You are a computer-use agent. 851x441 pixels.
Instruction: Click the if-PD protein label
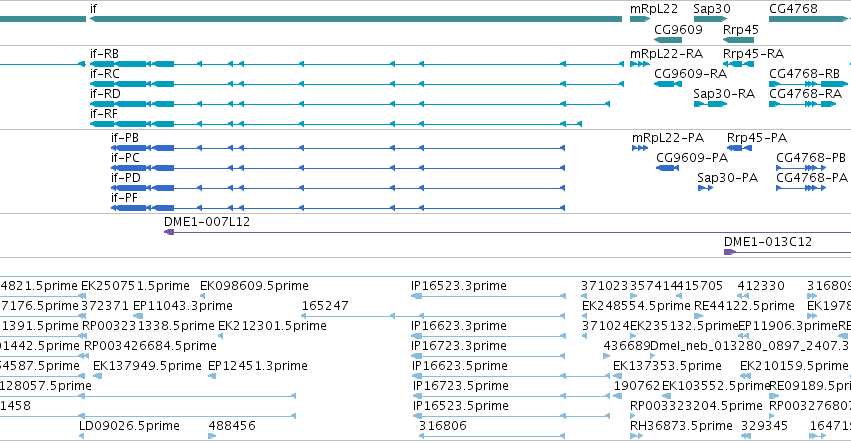(x=126, y=178)
